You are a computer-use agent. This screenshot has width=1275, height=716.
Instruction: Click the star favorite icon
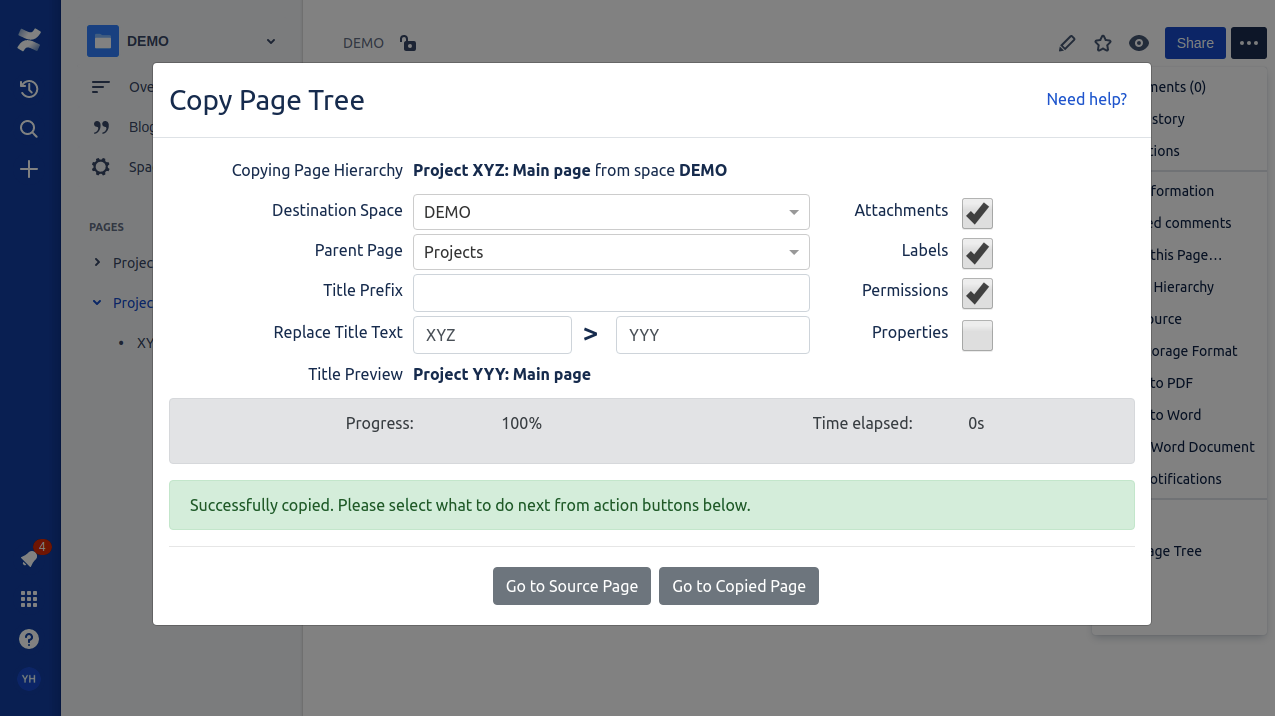[x=1103, y=43]
